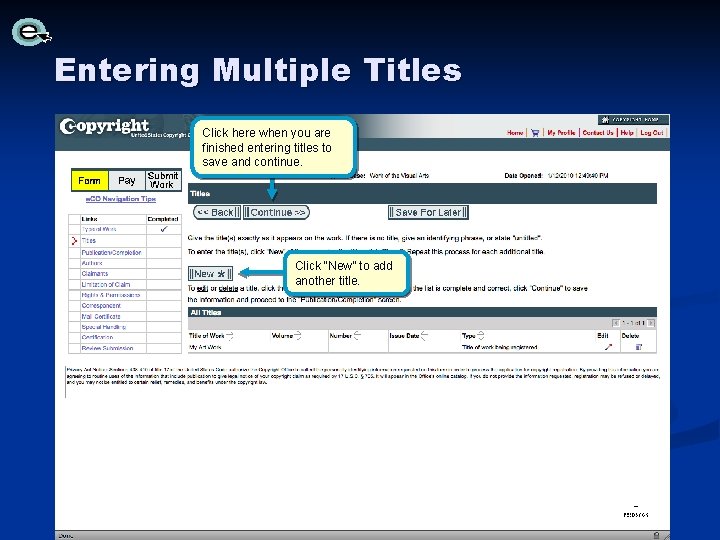Screen dimensions: 720x540
Task: Sort by Title of Work arrows
Action: point(230,336)
